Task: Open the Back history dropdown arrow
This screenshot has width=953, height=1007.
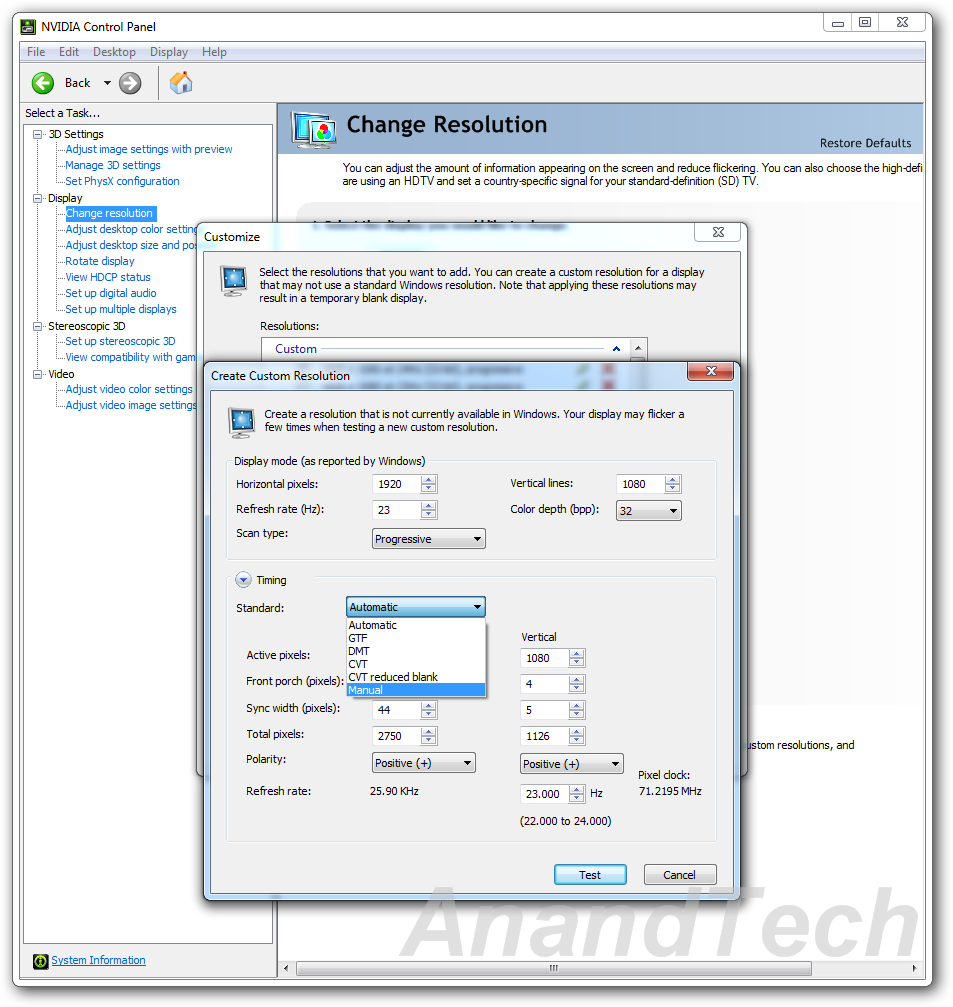Action: 107,83
